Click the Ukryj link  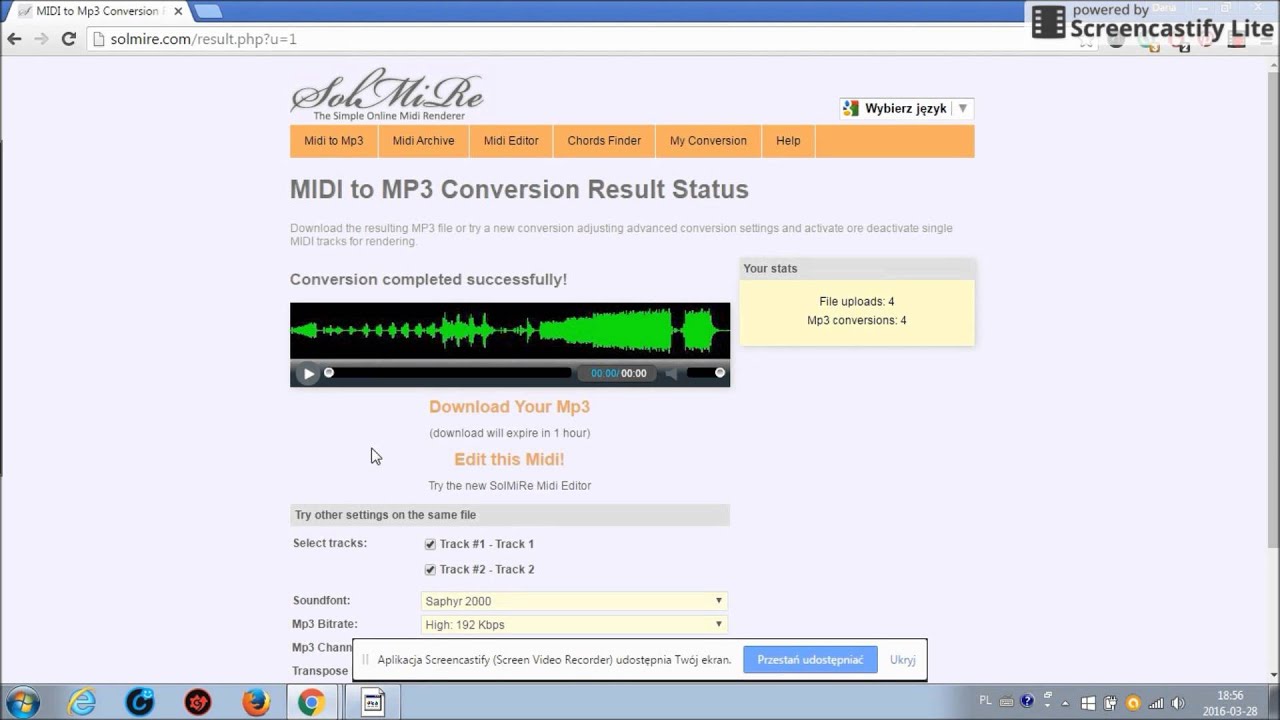[902, 660]
